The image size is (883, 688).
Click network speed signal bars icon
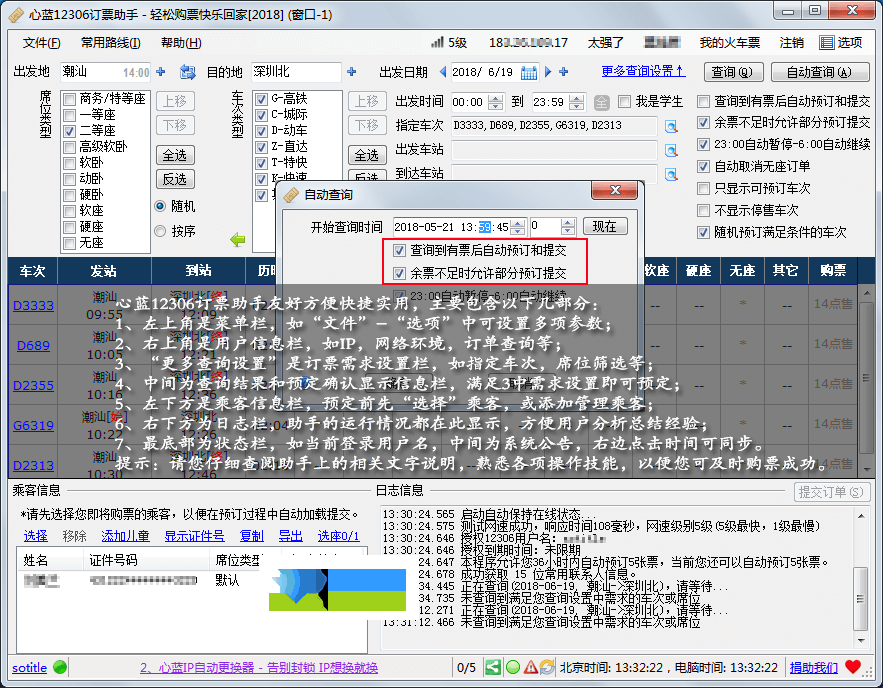click(x=438, y=42)
